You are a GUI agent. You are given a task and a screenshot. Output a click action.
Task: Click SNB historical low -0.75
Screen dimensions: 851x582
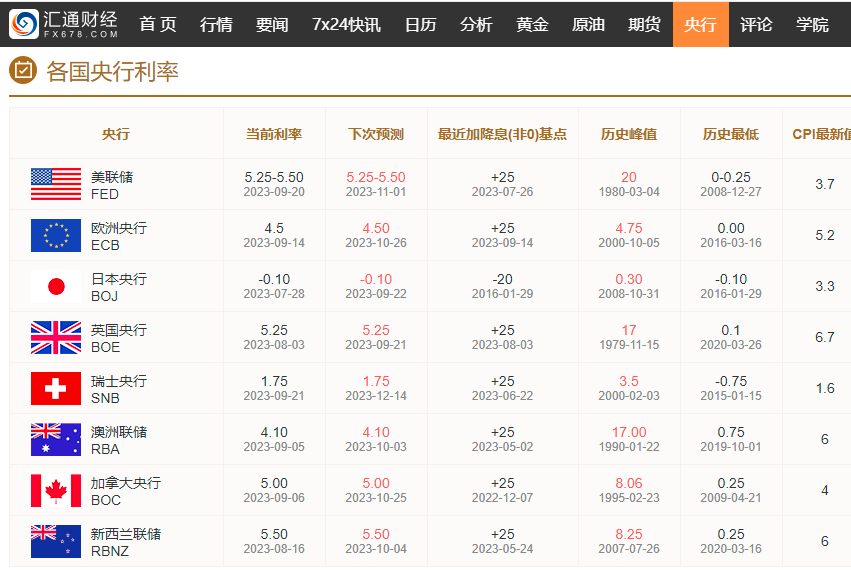pyautogui.click(x=731, y=381)
